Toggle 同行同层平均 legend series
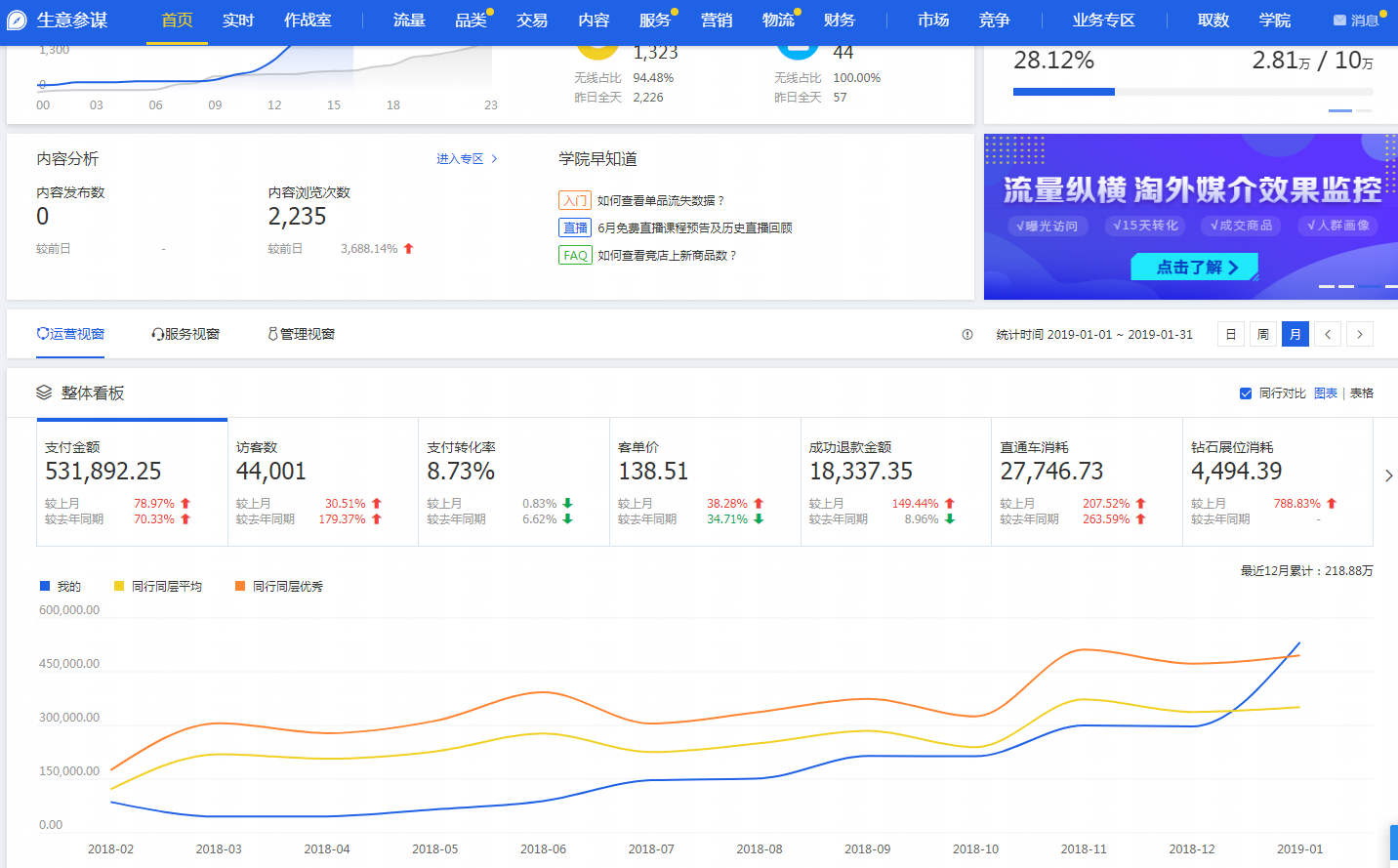This screenshot has width=1398, height=868. tap(157, 587)
